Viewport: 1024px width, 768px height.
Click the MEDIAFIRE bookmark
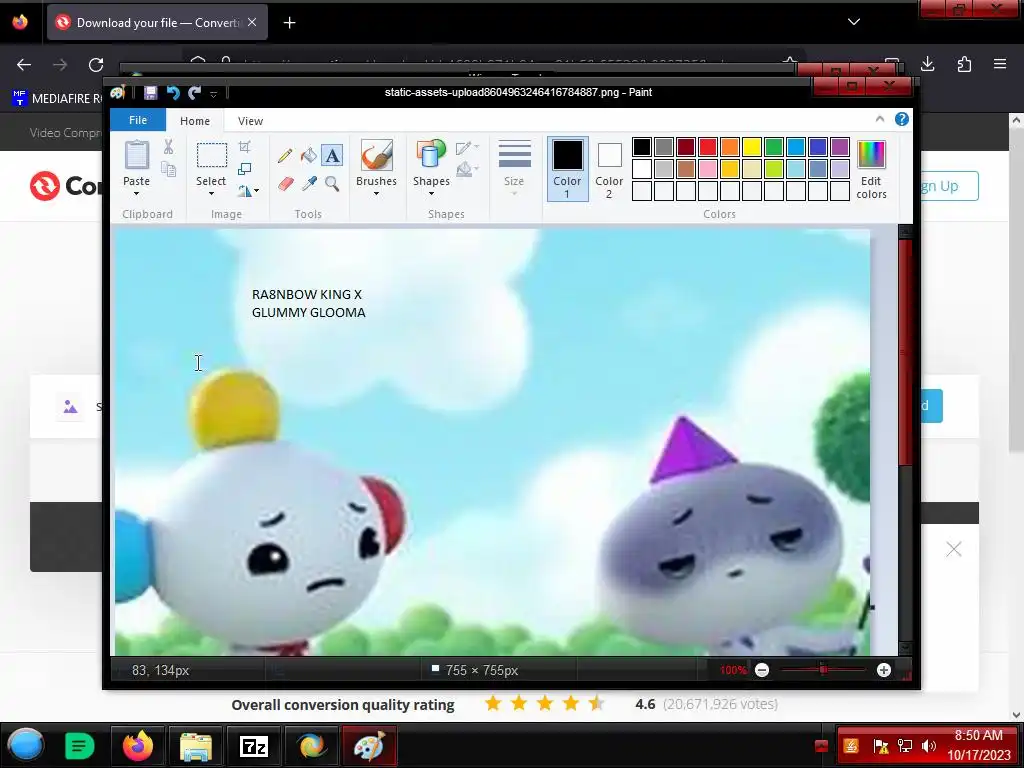(57, 99)
